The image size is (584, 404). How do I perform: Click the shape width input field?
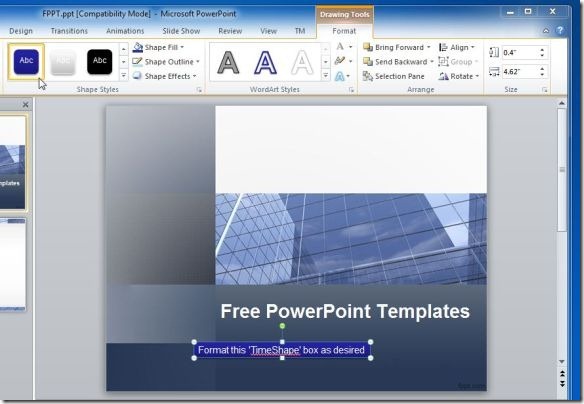click(520, 71)
